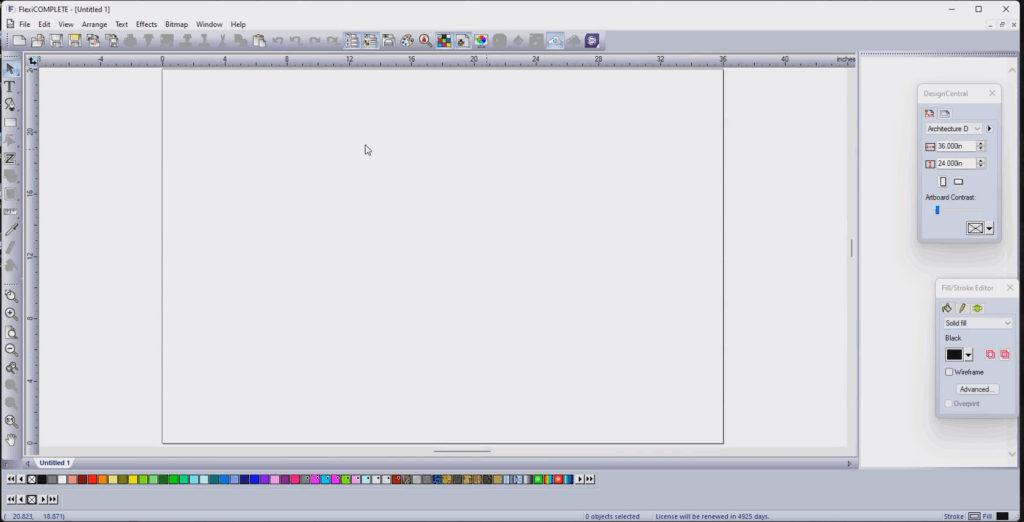Select landscape orientation in DesignCentral
This screenshot has width=1024, height=522.
pyautogui.click(x=959, y=182)
